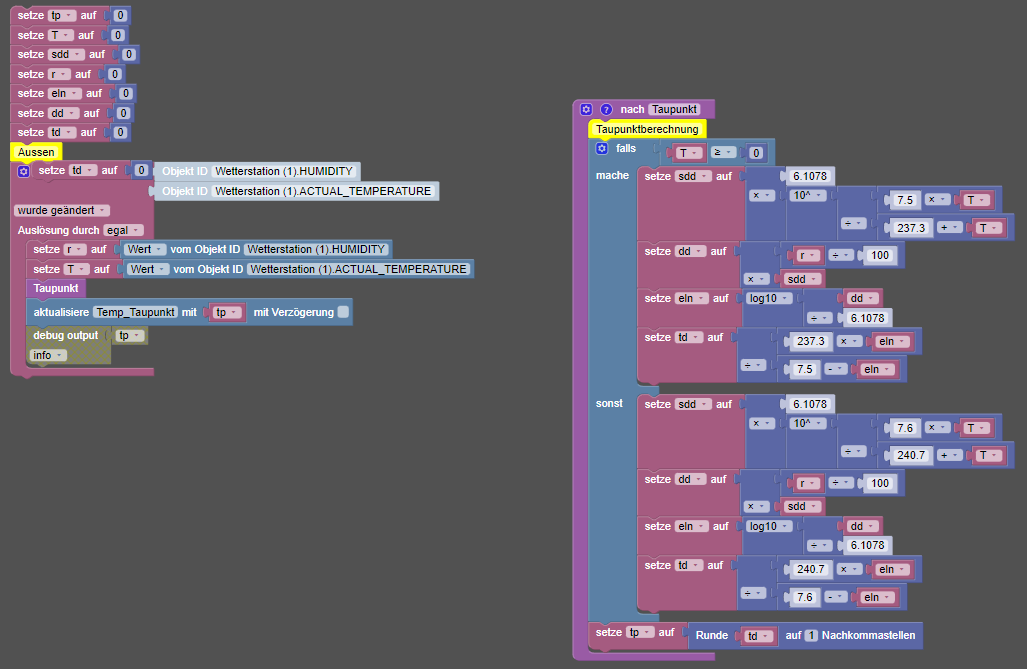The width and height of the screenshot is (1027, 669).
Task: Select the 'Temp_Taupunkt' object field
Action: point(136,312)
